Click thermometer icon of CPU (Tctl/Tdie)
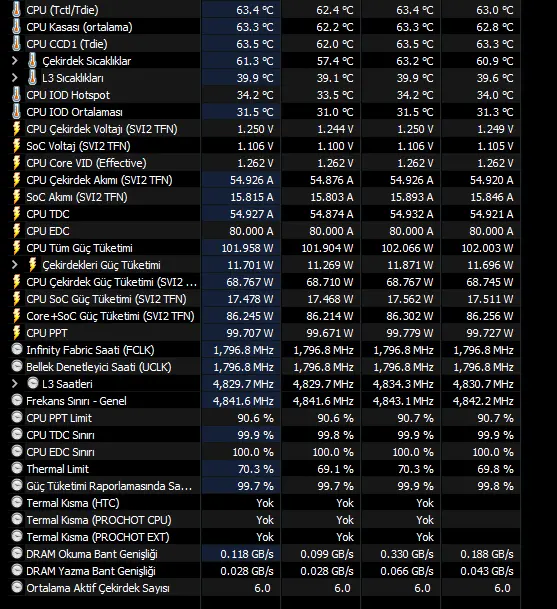 click(x=16, y=10)
